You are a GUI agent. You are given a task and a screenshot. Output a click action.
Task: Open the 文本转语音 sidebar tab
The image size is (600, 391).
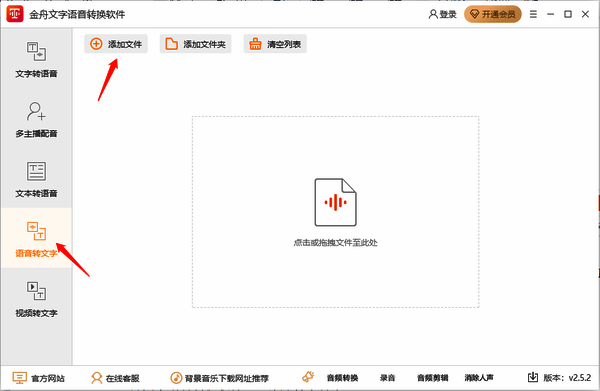point(36,179)
